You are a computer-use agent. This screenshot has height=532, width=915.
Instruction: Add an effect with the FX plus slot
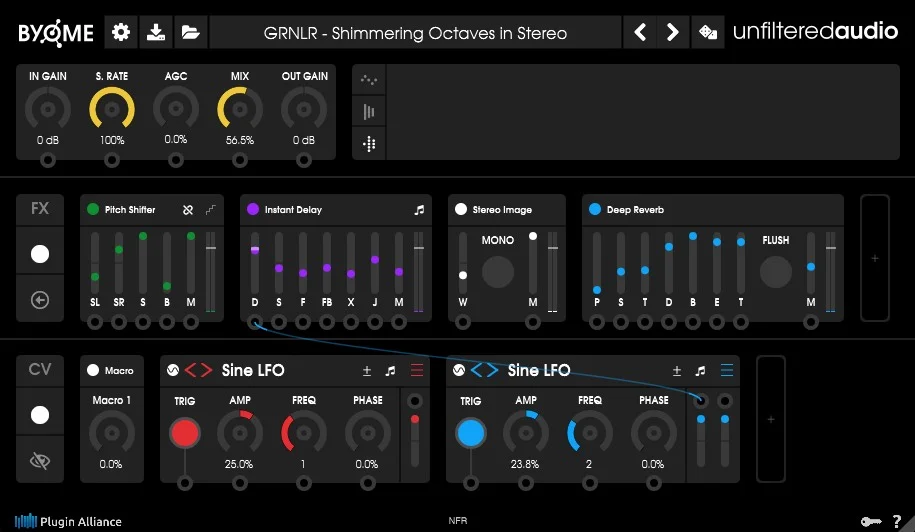tap(875, 258)
